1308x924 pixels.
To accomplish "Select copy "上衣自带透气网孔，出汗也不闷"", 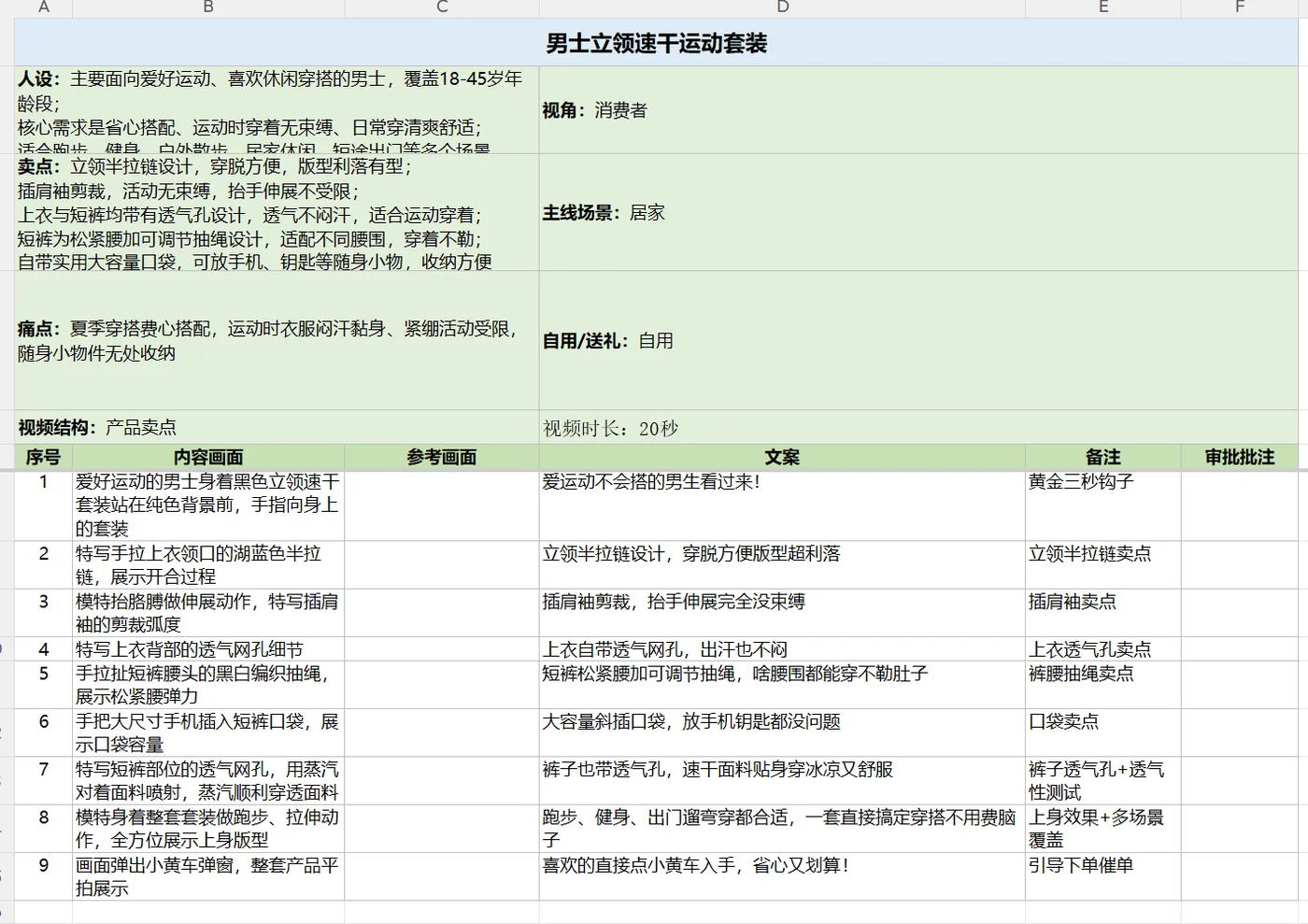I will [665, 649].
